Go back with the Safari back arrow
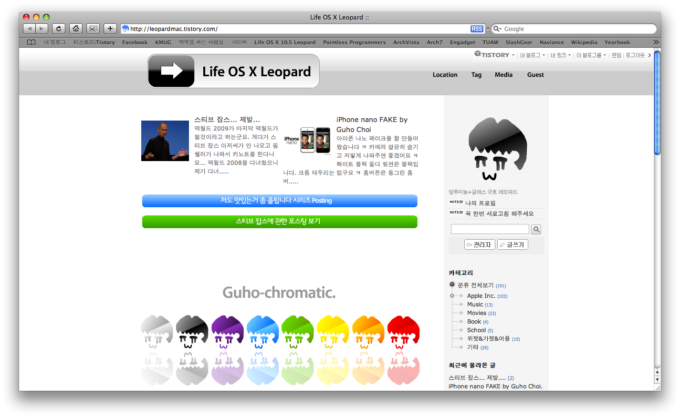 (x=29, y=29)
